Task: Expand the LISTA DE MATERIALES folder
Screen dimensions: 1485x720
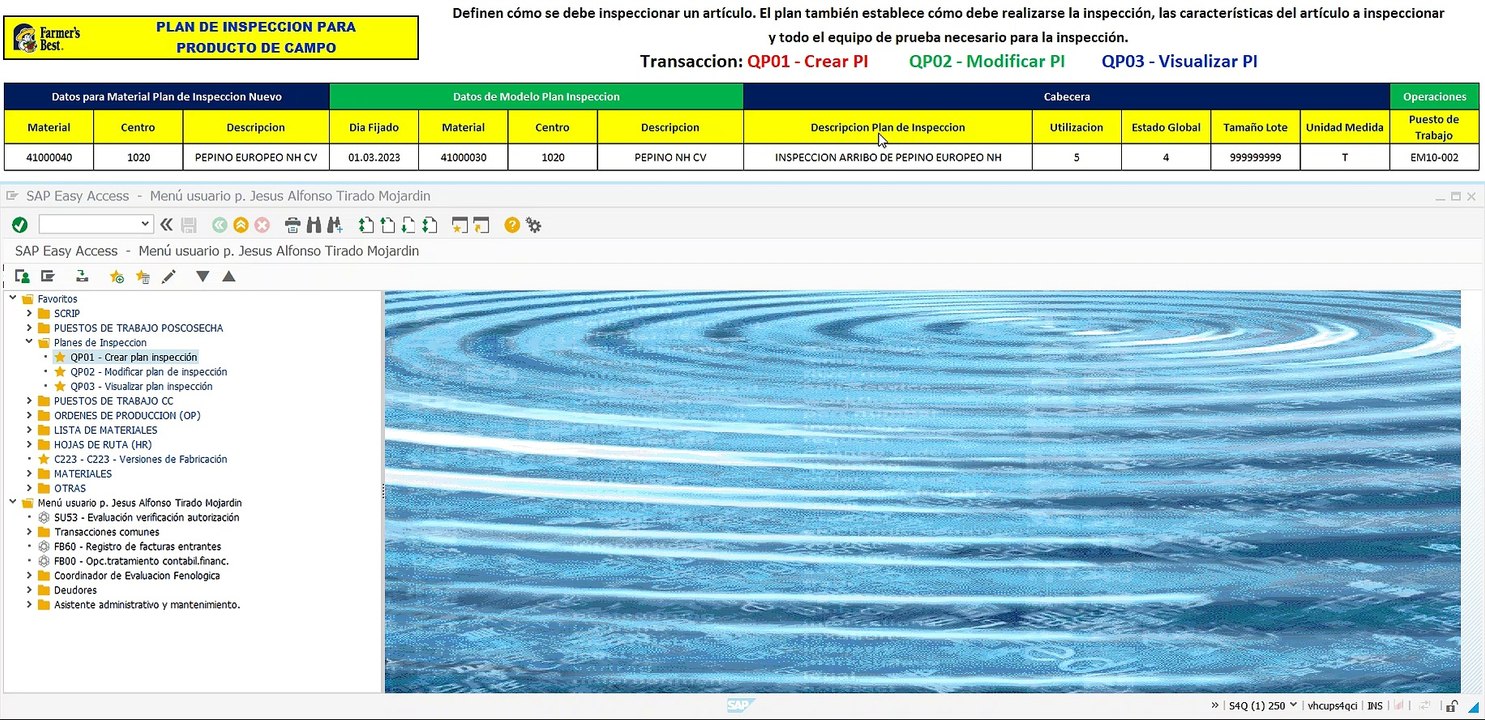Action: coord(30,430)
